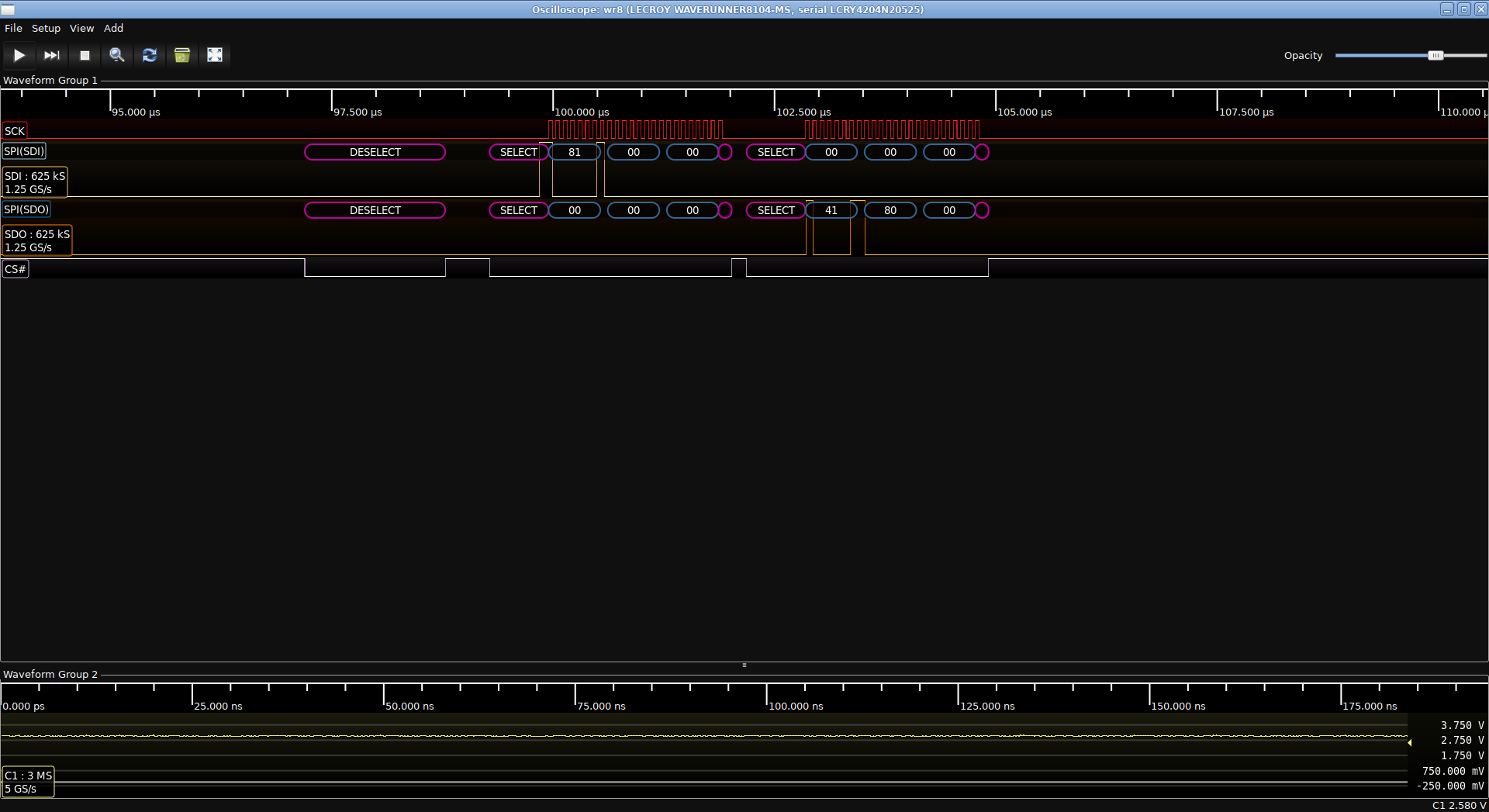
Task: Click the C1 2.580 V status readout
Action: (x=1459, y=805)
